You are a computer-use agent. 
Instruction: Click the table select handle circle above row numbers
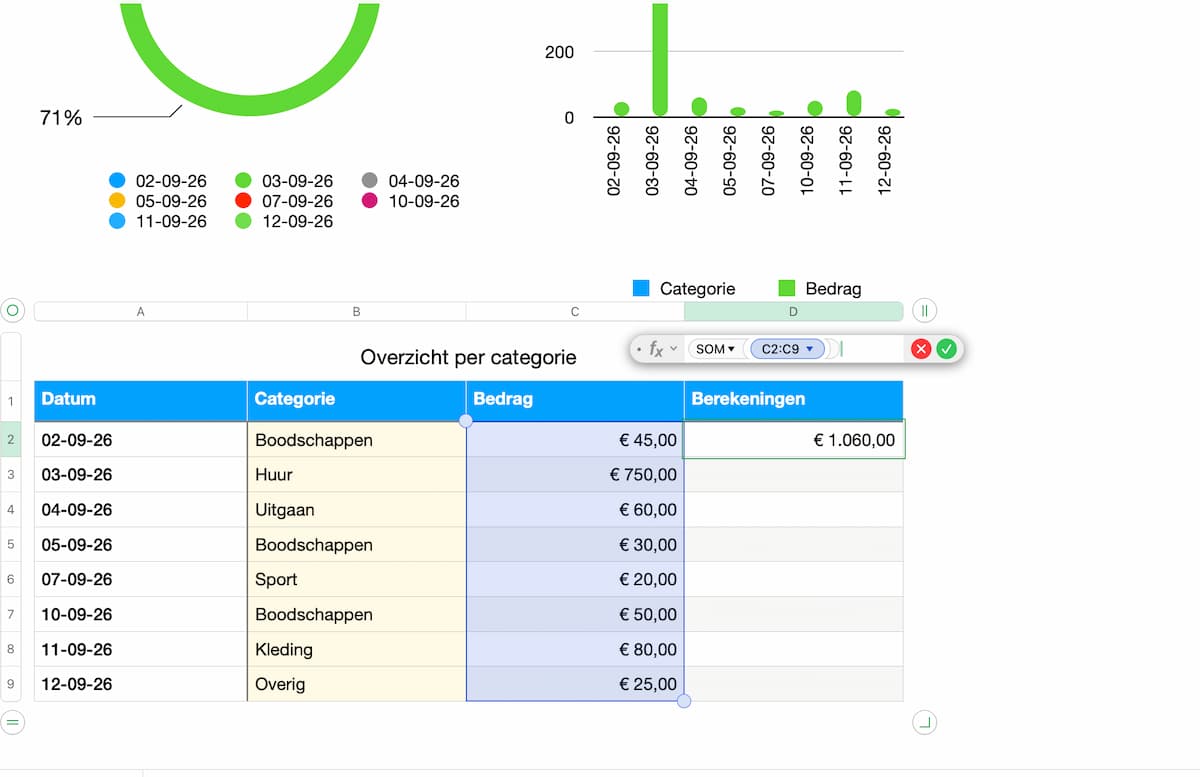point(13,311)
